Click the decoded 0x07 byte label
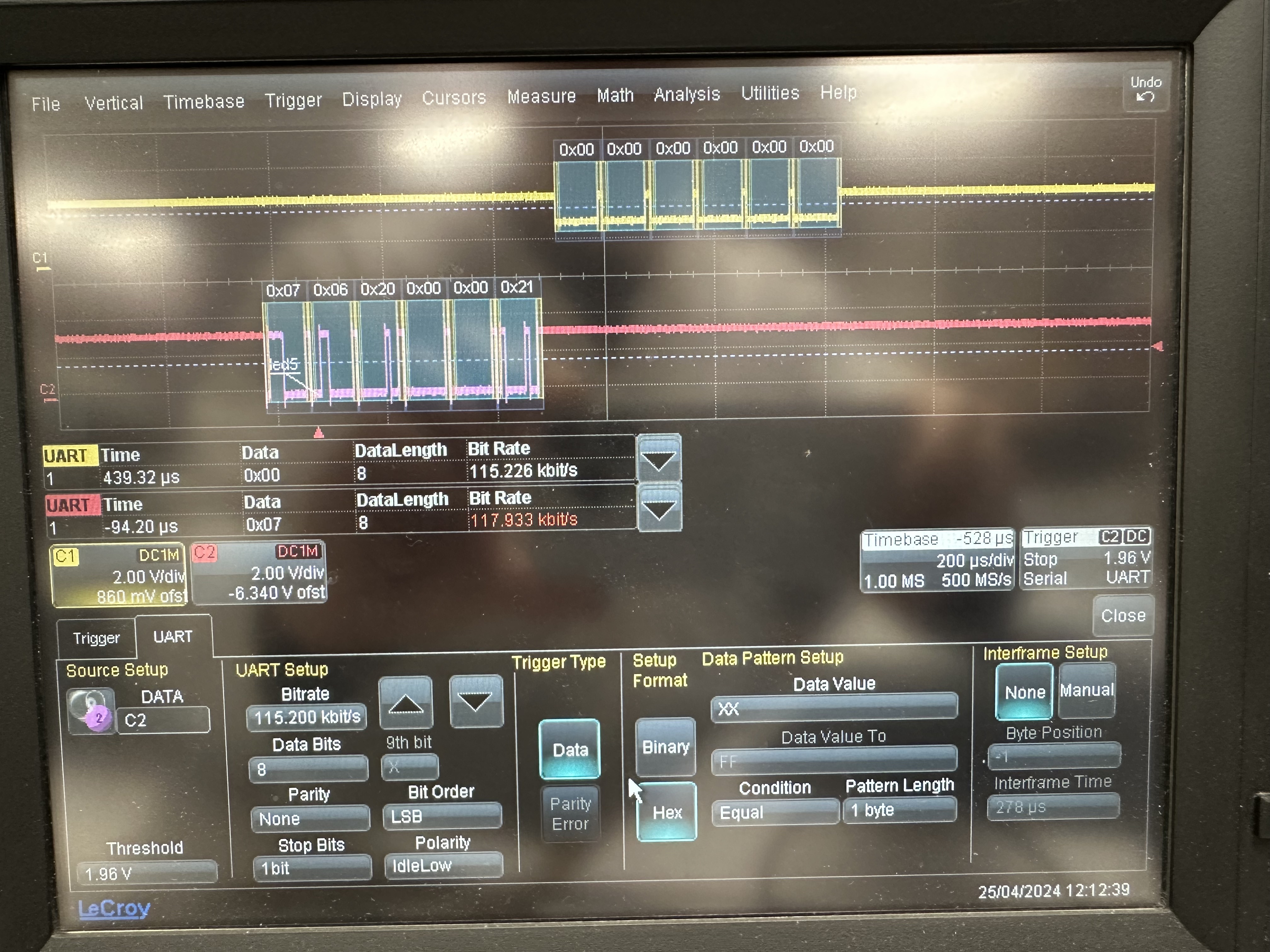The image size is (1270, 952). tap(283, 290)
